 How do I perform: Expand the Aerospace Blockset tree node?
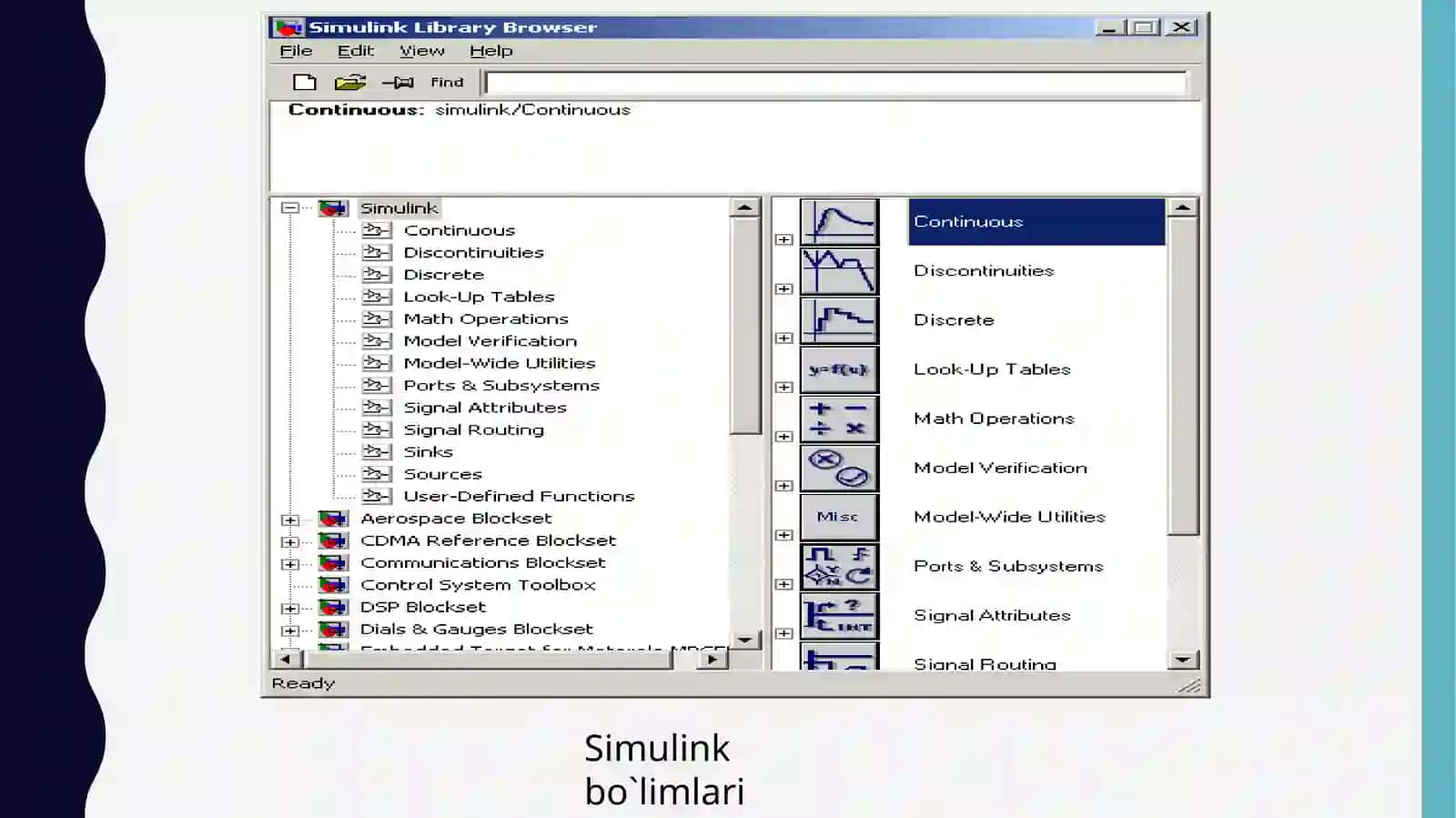(x=290, y=520)
